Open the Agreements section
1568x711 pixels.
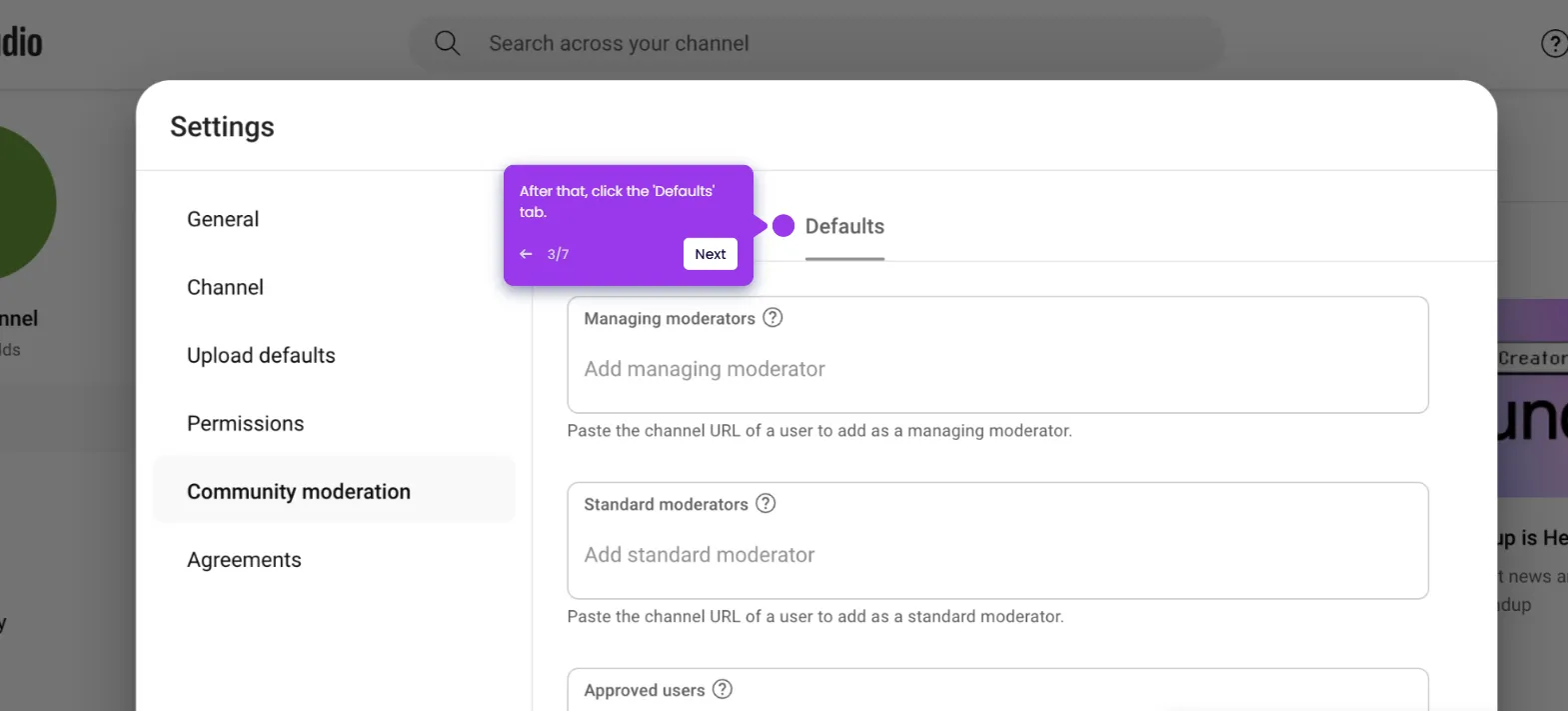(244, 560)
